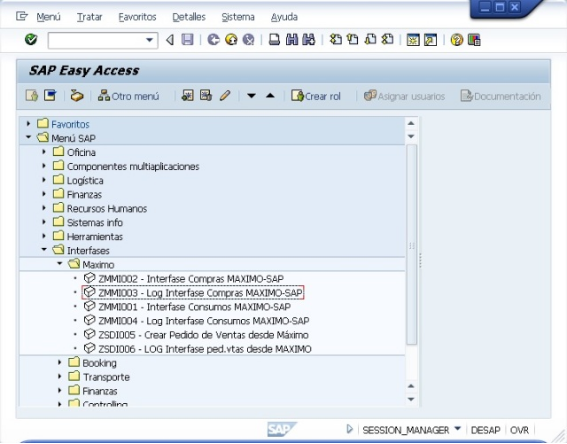Collapse the Interfases folder
This screenshot has width=567, height=444.
44,249
